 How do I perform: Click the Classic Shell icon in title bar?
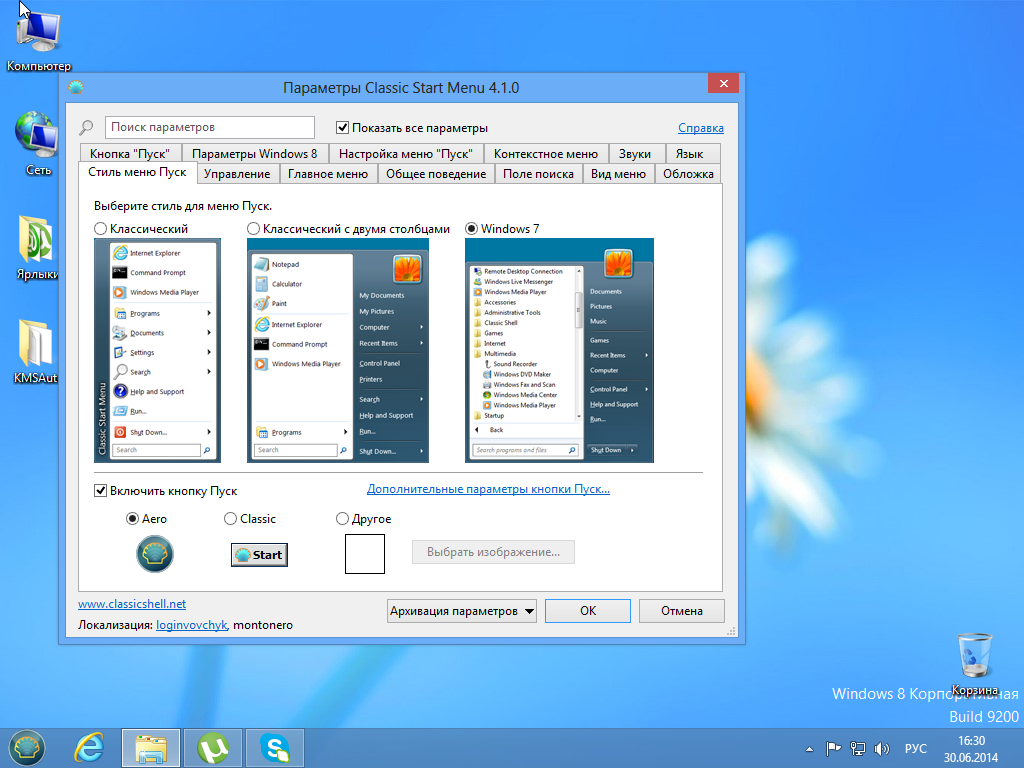(x=76, y=87)
